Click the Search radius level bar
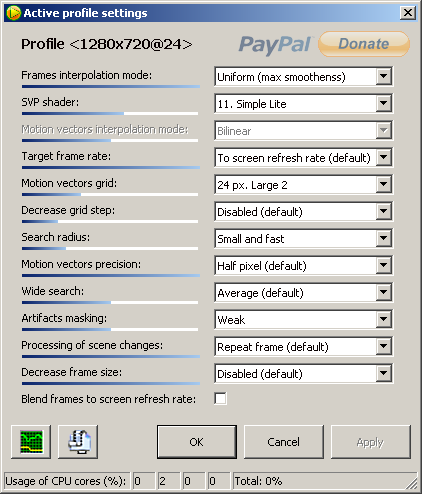The image size is (422, 494). 110,248
